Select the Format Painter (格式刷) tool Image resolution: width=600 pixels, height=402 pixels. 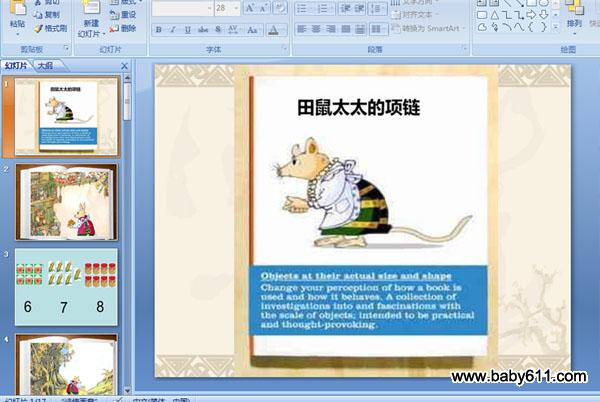(51, 28)
